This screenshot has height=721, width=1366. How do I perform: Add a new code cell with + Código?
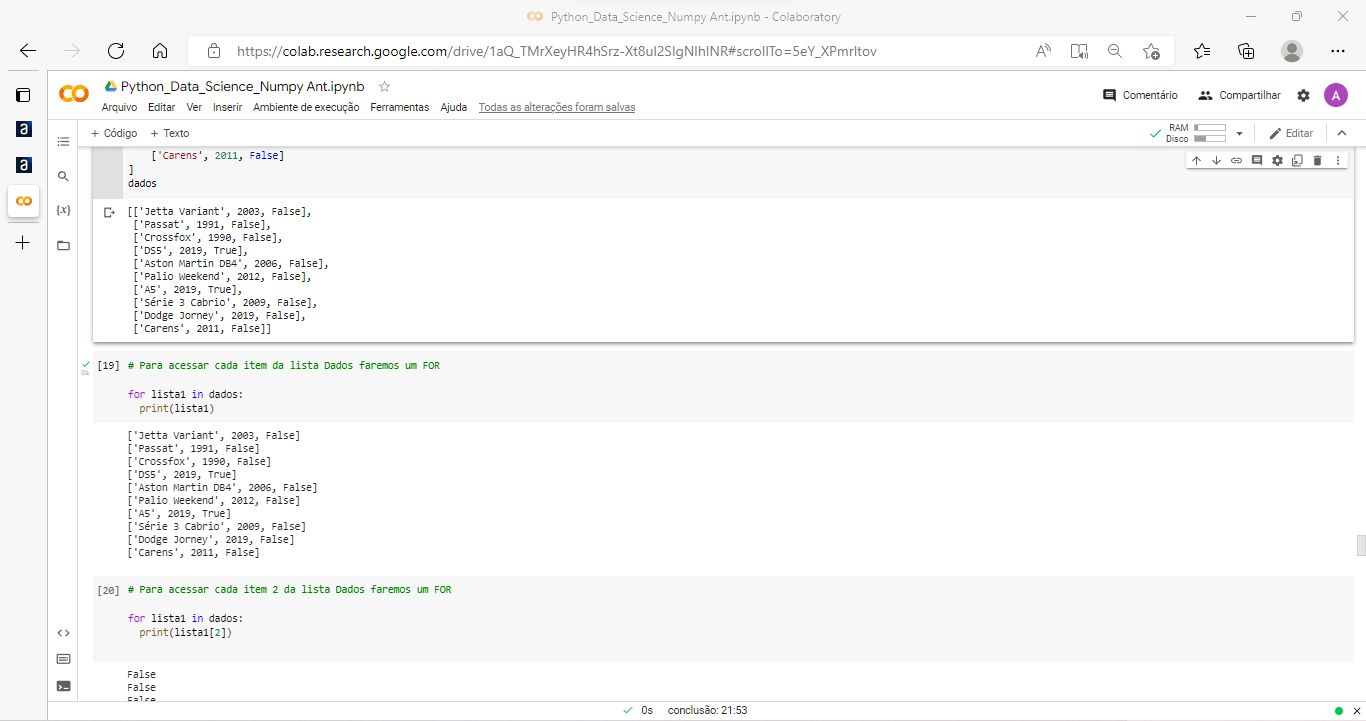click(114, 133)
